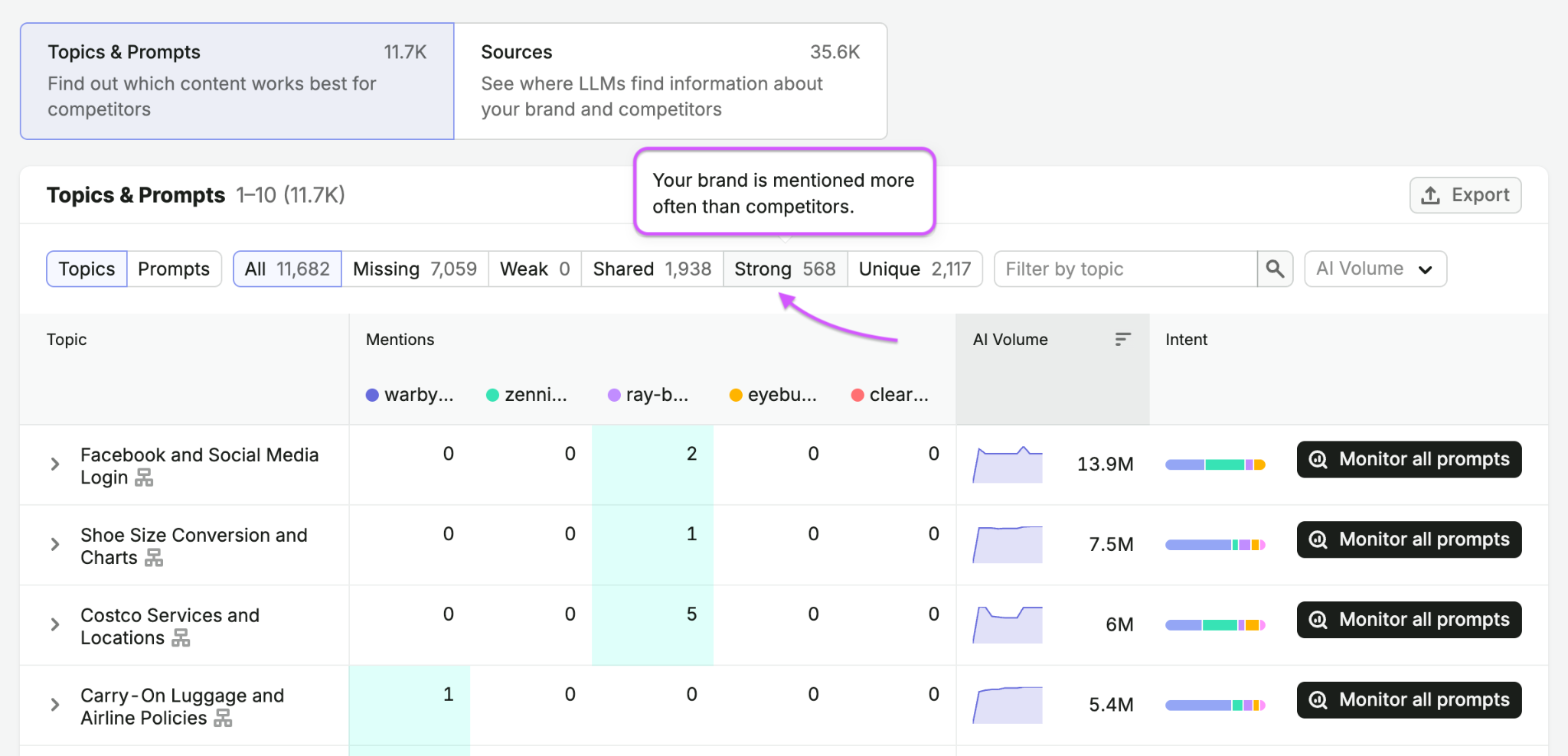Click the warby... brand legend
1568x756 pixels.
tap(410, 395)
